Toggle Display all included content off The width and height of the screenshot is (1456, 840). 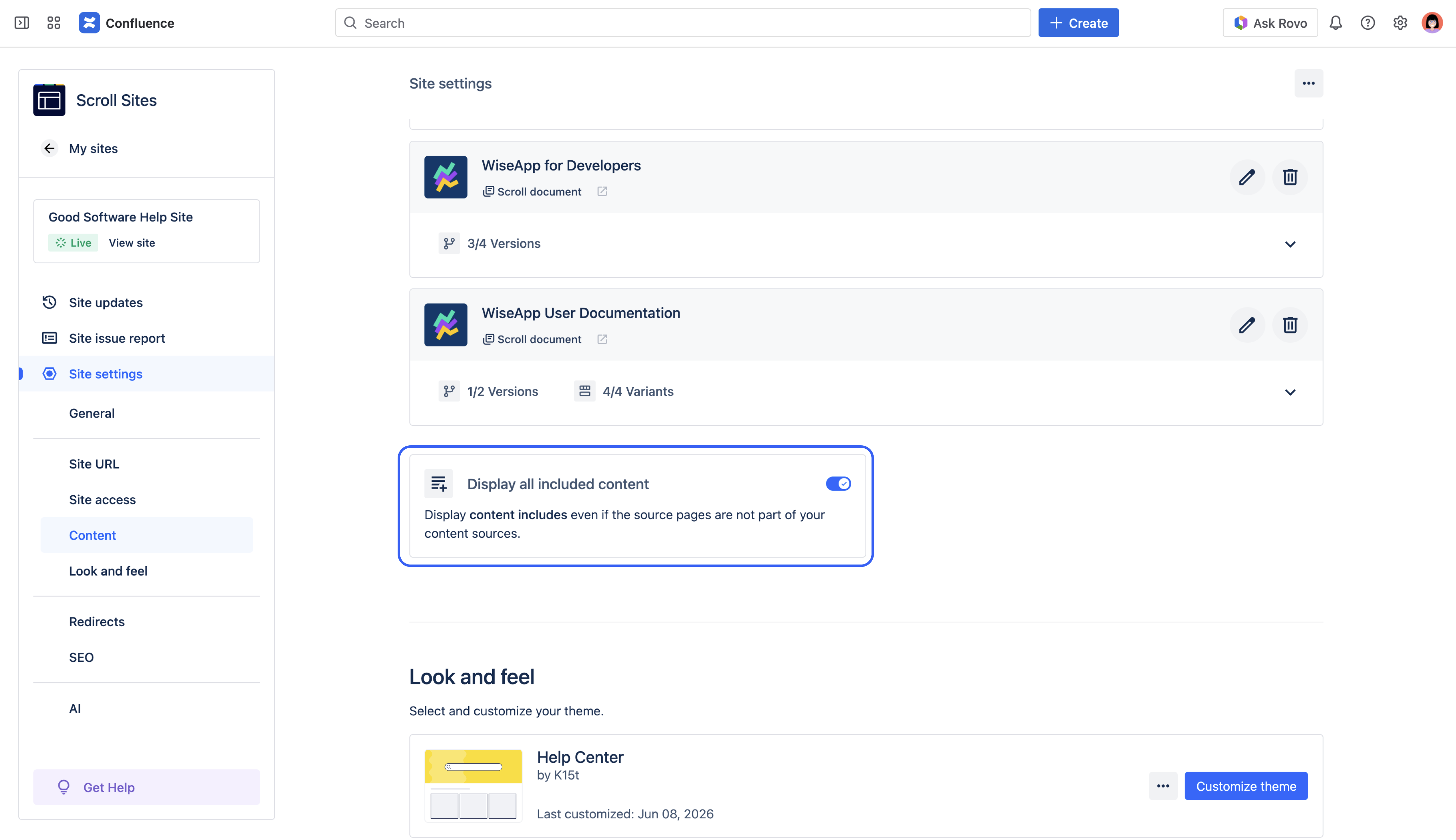[838, 483]
